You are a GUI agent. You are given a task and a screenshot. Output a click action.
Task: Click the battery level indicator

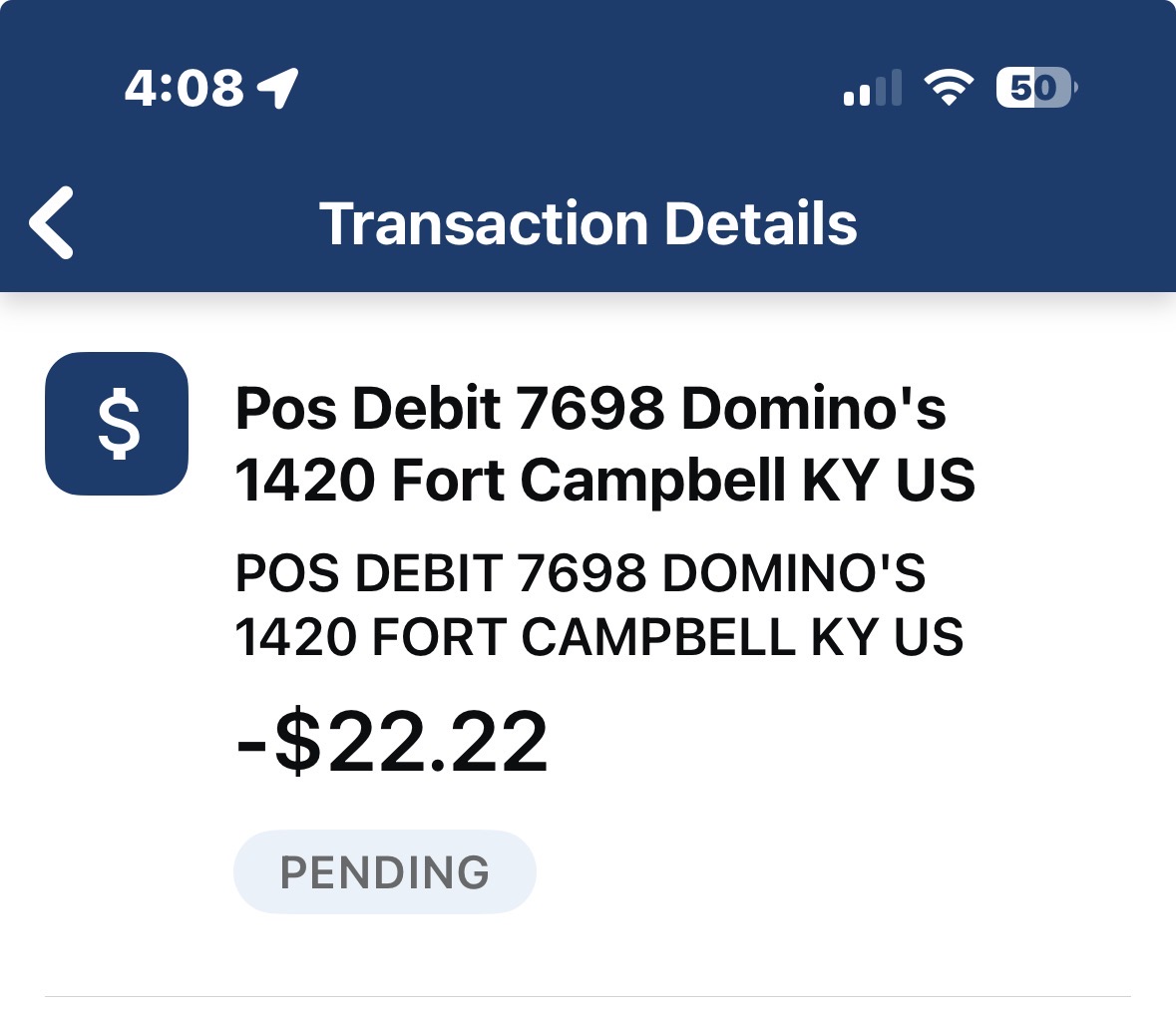click(1034, 88)
